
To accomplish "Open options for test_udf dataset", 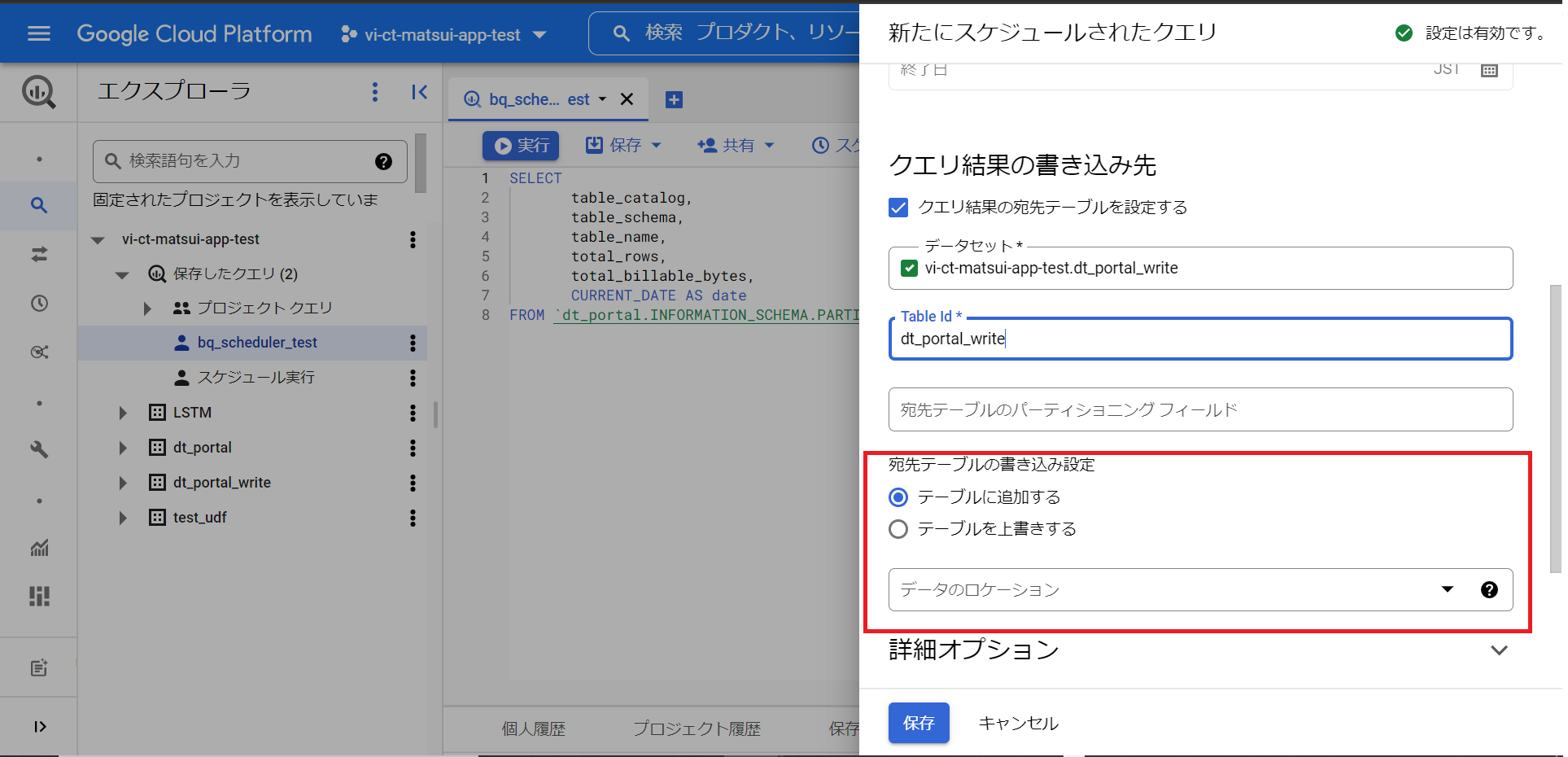I will pos(413,518).
